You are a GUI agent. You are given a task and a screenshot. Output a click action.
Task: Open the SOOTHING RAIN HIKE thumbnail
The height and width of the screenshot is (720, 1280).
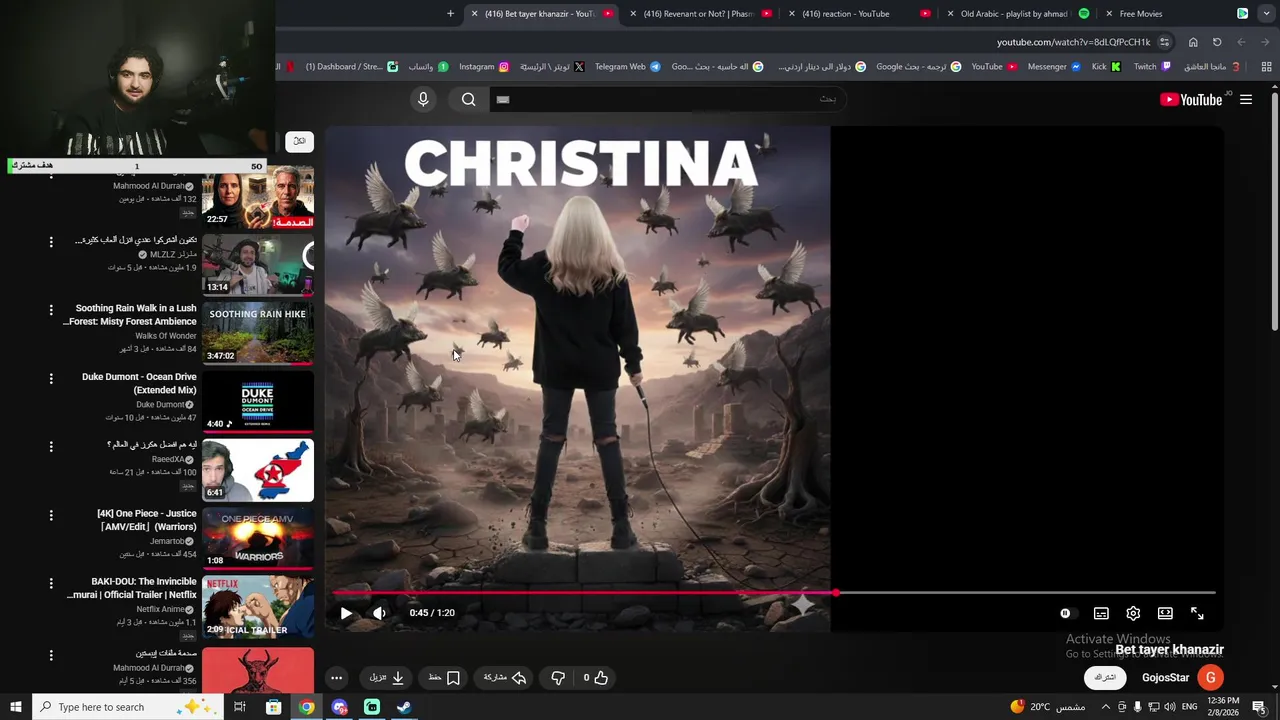(x=258, y=333)
